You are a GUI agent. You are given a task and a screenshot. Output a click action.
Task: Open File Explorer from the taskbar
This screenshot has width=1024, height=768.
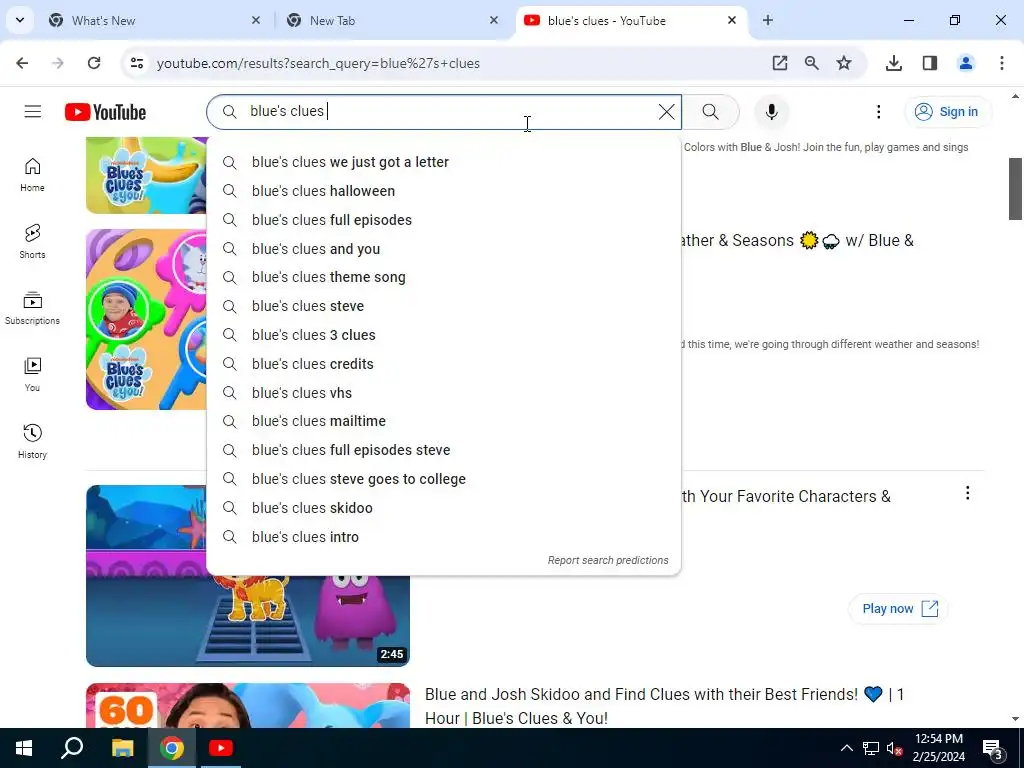point(122,748)
